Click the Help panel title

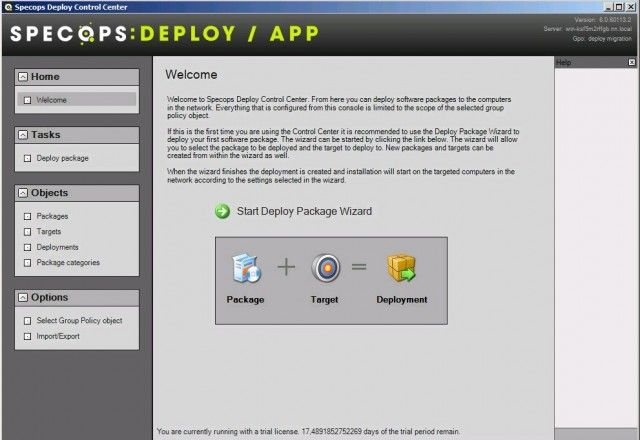[564, 62]
